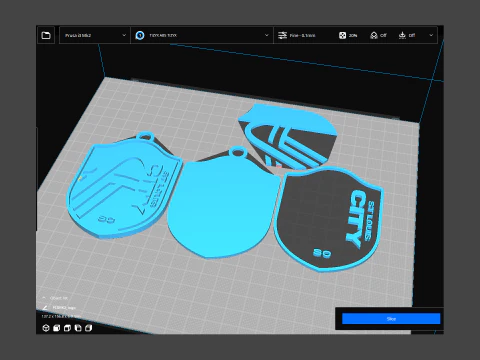Select the engraved shield keychain model
Image resolution: width=480 pixels, height=360 pixels.
[x=123, y=187]
